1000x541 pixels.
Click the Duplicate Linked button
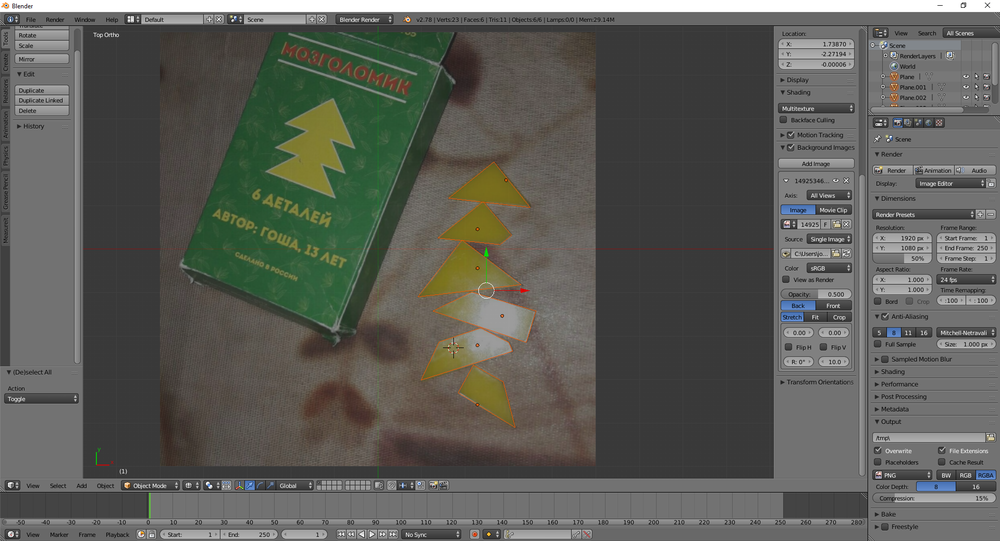click(41, 100)
